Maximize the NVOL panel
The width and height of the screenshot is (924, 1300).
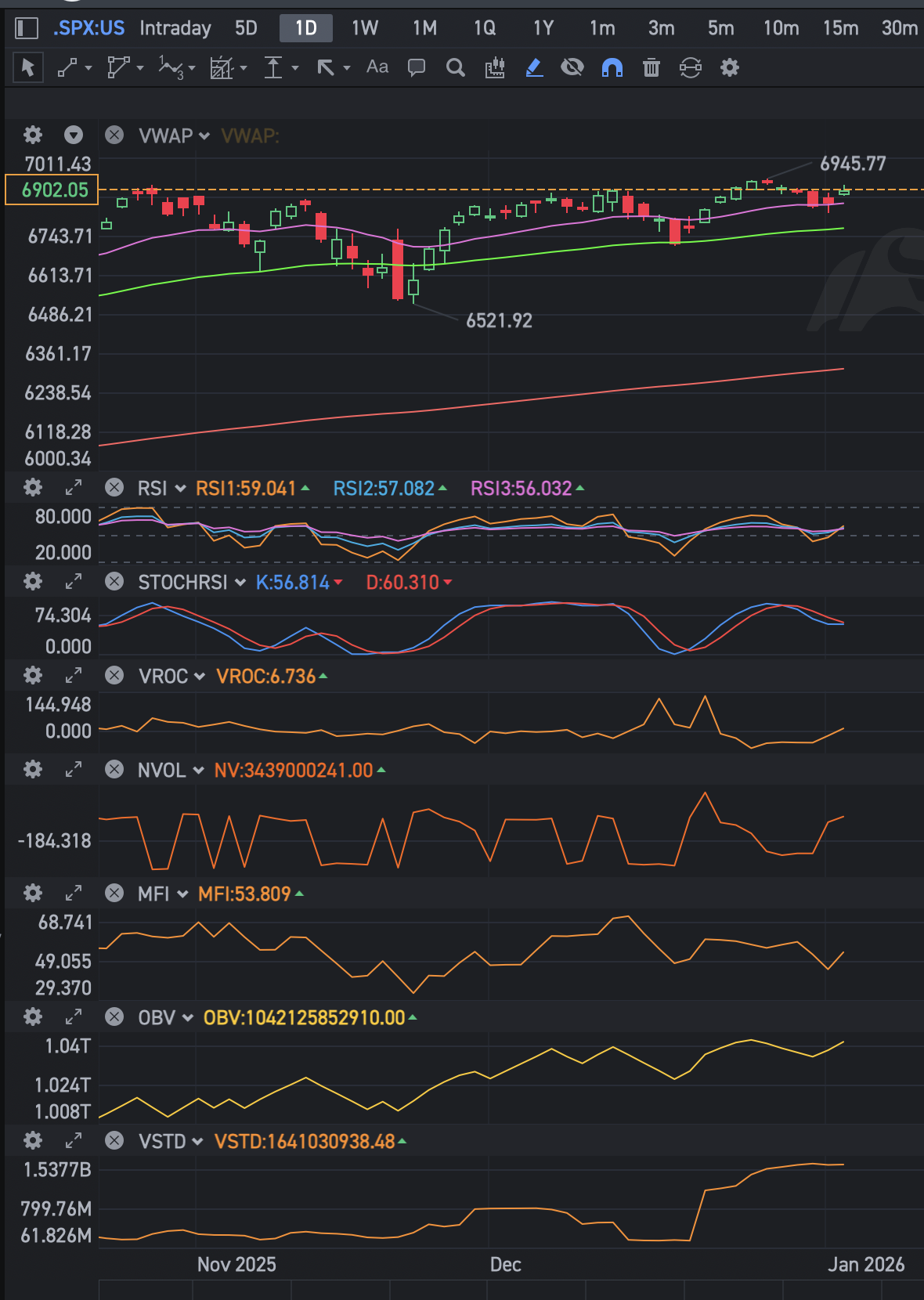click(74, 770)
